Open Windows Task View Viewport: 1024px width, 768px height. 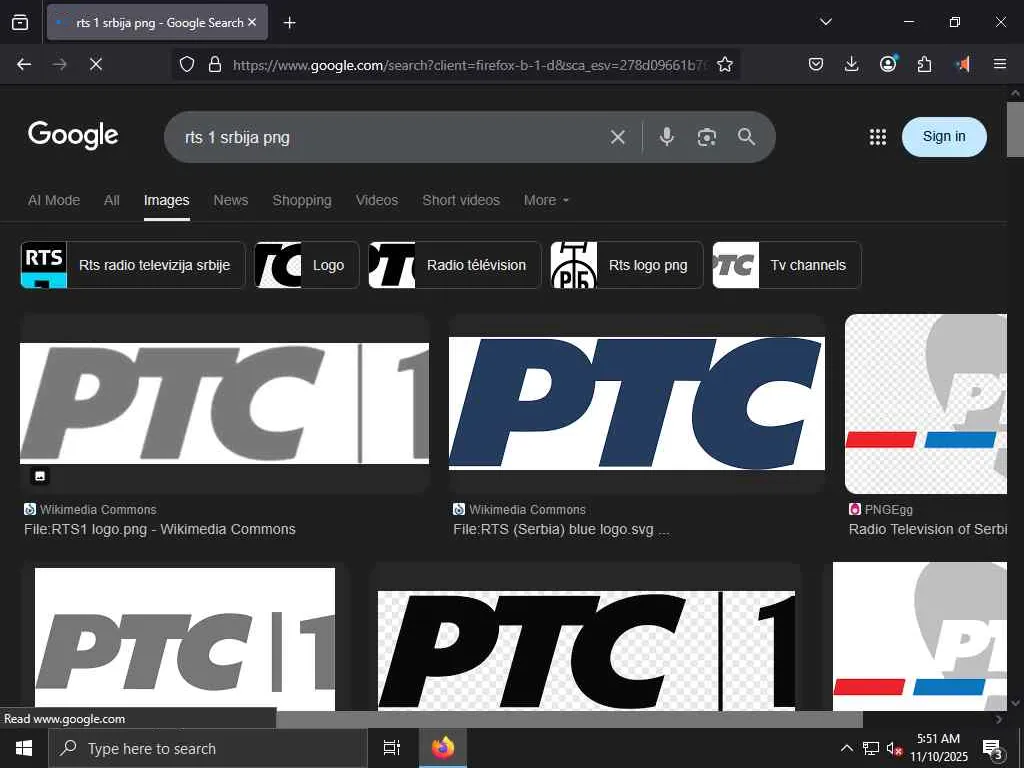click(391, 748)
